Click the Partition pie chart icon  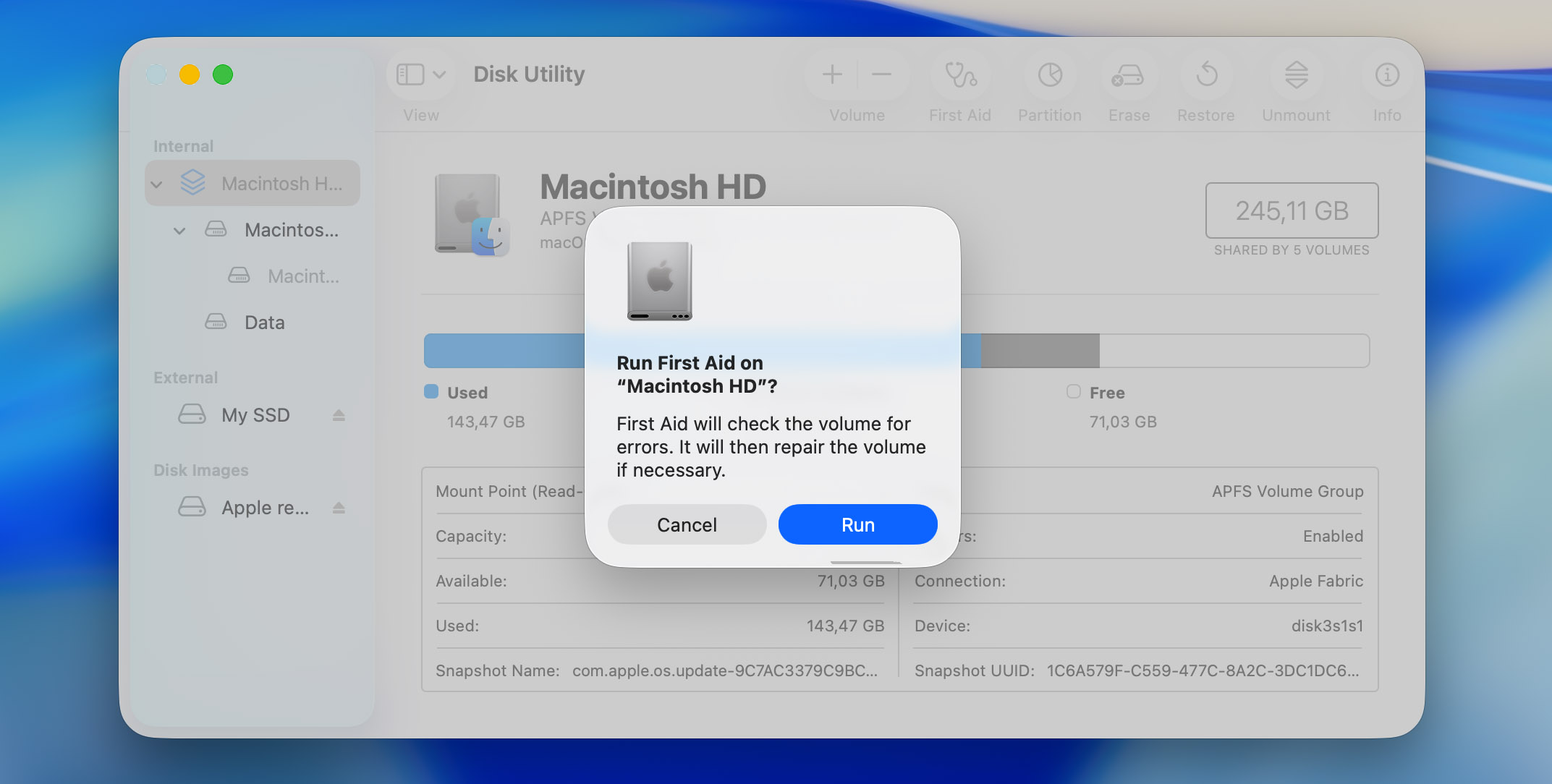click(x=1050, y=74)
